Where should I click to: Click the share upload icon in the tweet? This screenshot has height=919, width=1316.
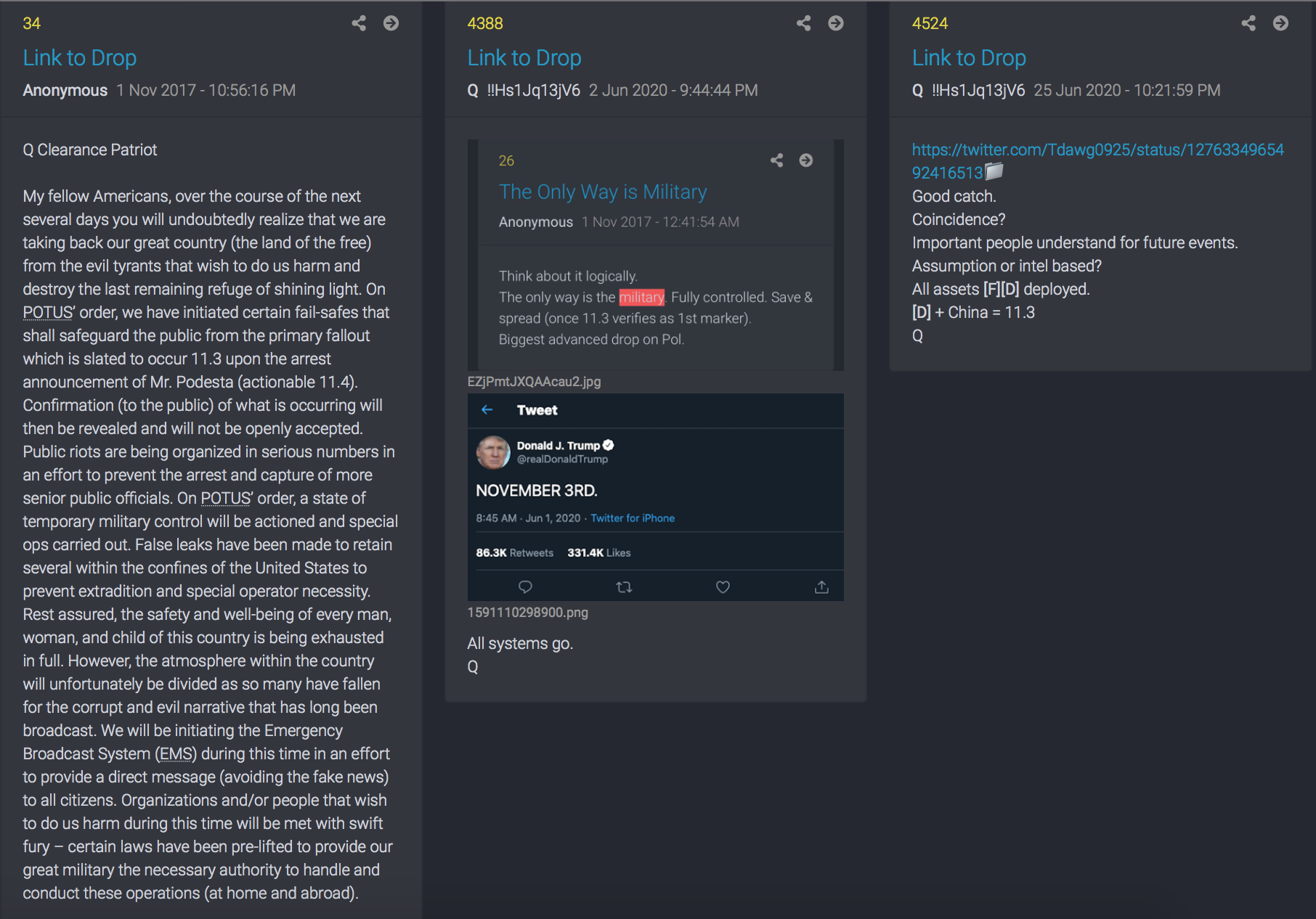tap(821, 587)
